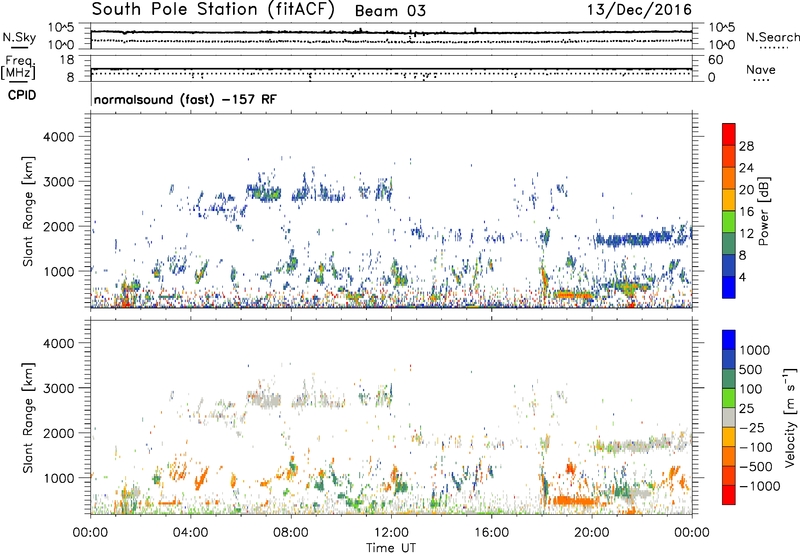This screenshot has width=800, height=554.
Task: Click the '10^5' label beside N.Sky
Action: click(61, 28)
